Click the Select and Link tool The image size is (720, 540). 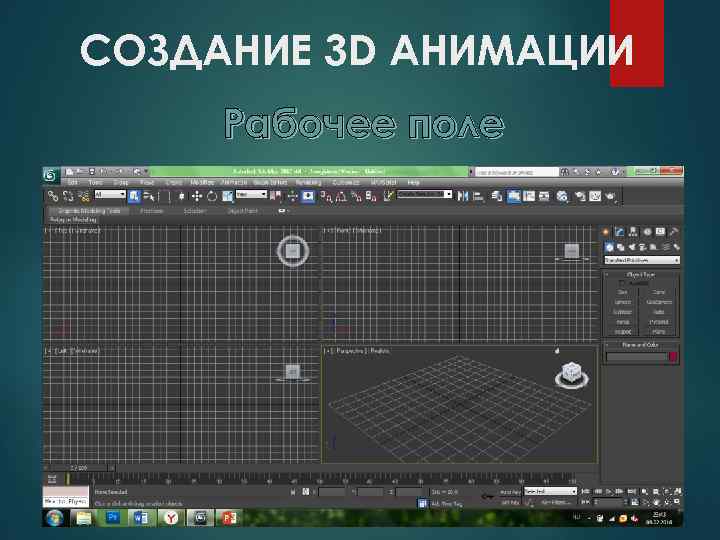[x=53, y=197]
